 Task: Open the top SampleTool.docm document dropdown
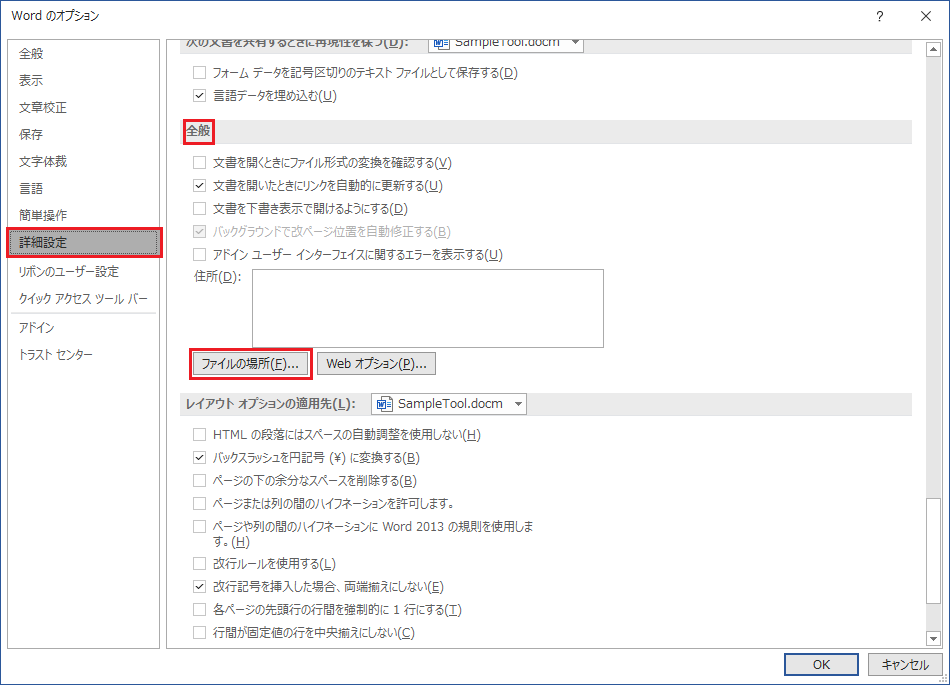coord(506,44)
